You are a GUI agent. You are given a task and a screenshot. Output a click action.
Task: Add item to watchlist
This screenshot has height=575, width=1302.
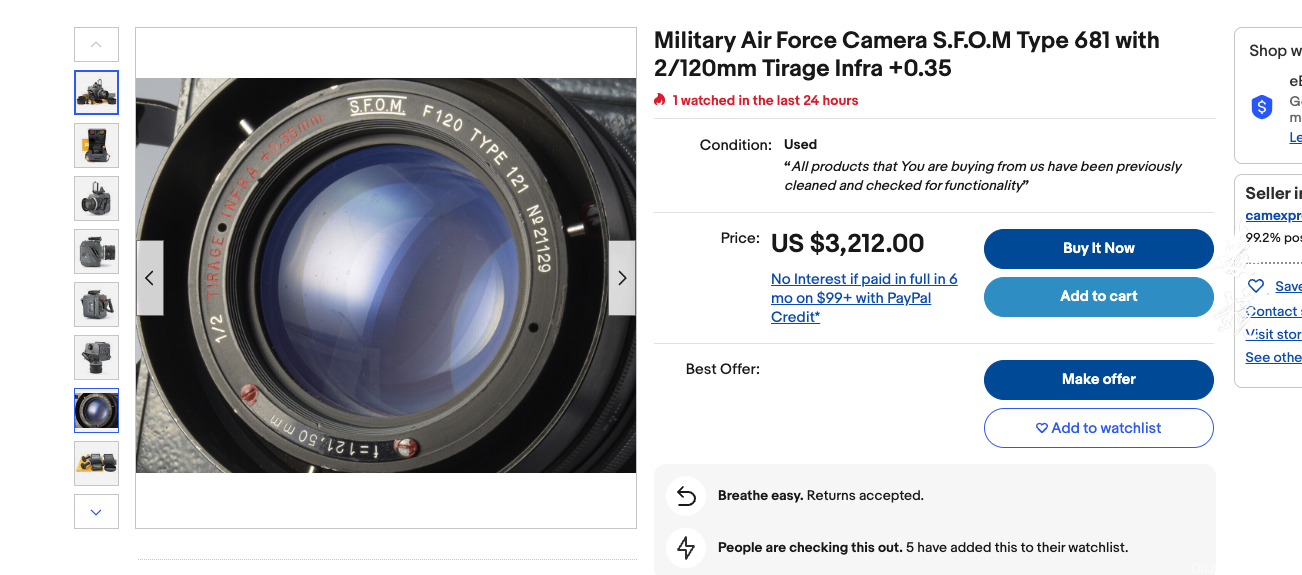tap(1099, 428)
